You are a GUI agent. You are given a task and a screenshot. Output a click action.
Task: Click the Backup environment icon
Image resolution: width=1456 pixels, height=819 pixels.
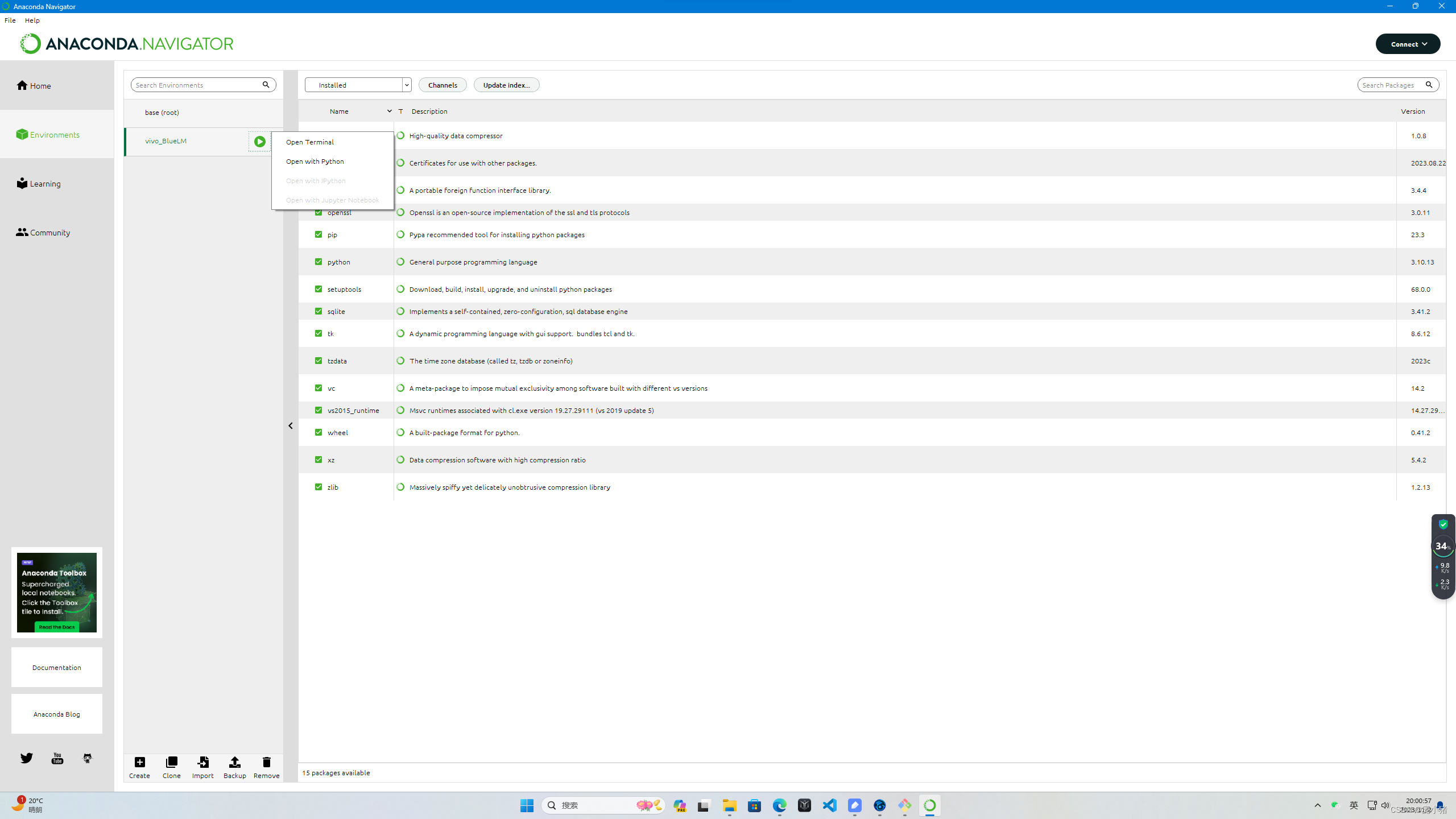point(234,762)
